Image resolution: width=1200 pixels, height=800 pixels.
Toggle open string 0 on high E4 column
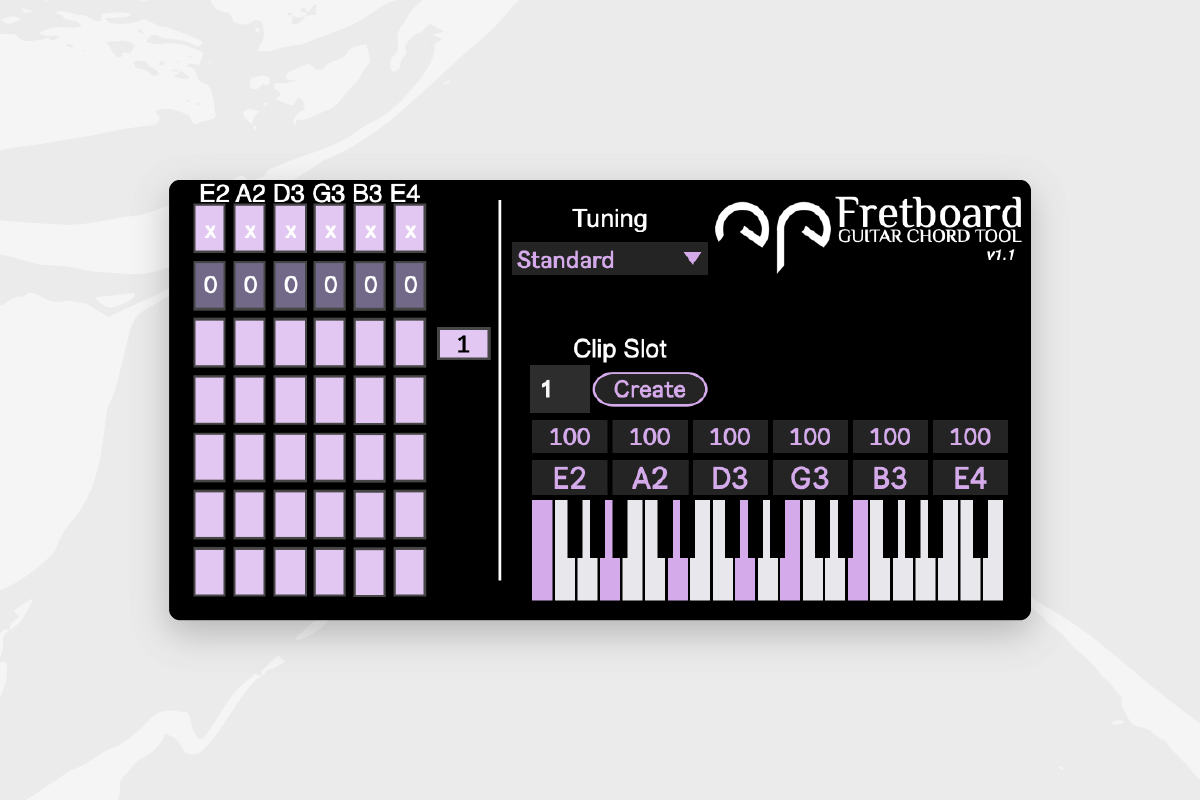(x=410, y=286)
